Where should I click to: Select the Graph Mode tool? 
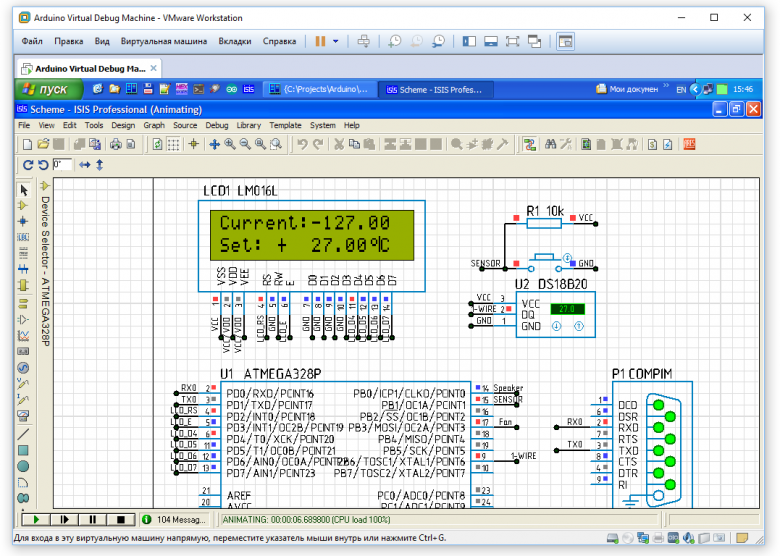(x=23, y=335)
